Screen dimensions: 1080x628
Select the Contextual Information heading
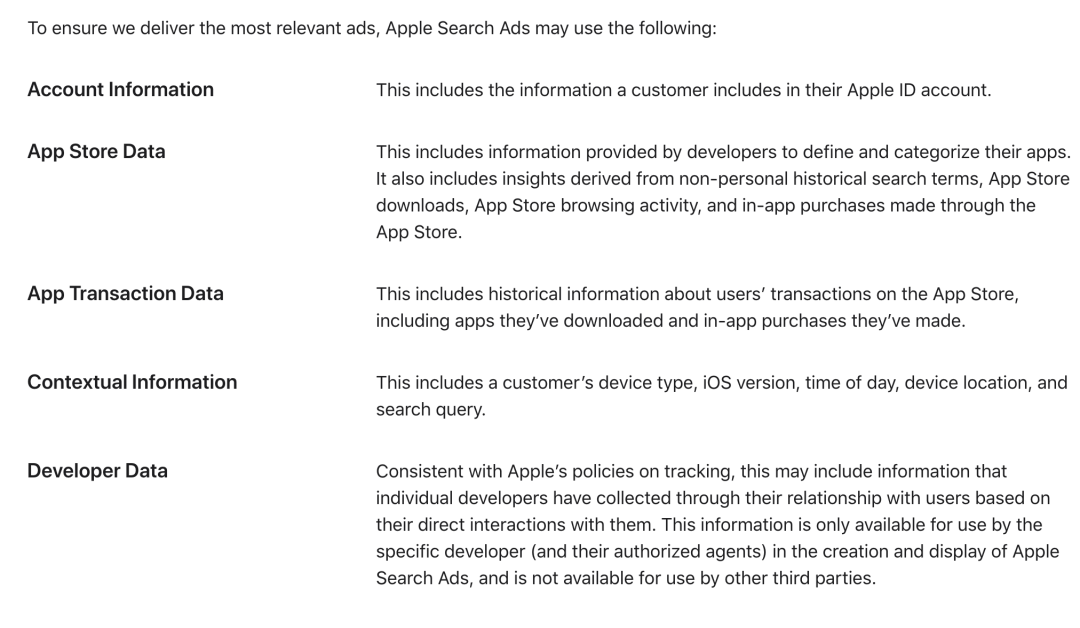132,382
